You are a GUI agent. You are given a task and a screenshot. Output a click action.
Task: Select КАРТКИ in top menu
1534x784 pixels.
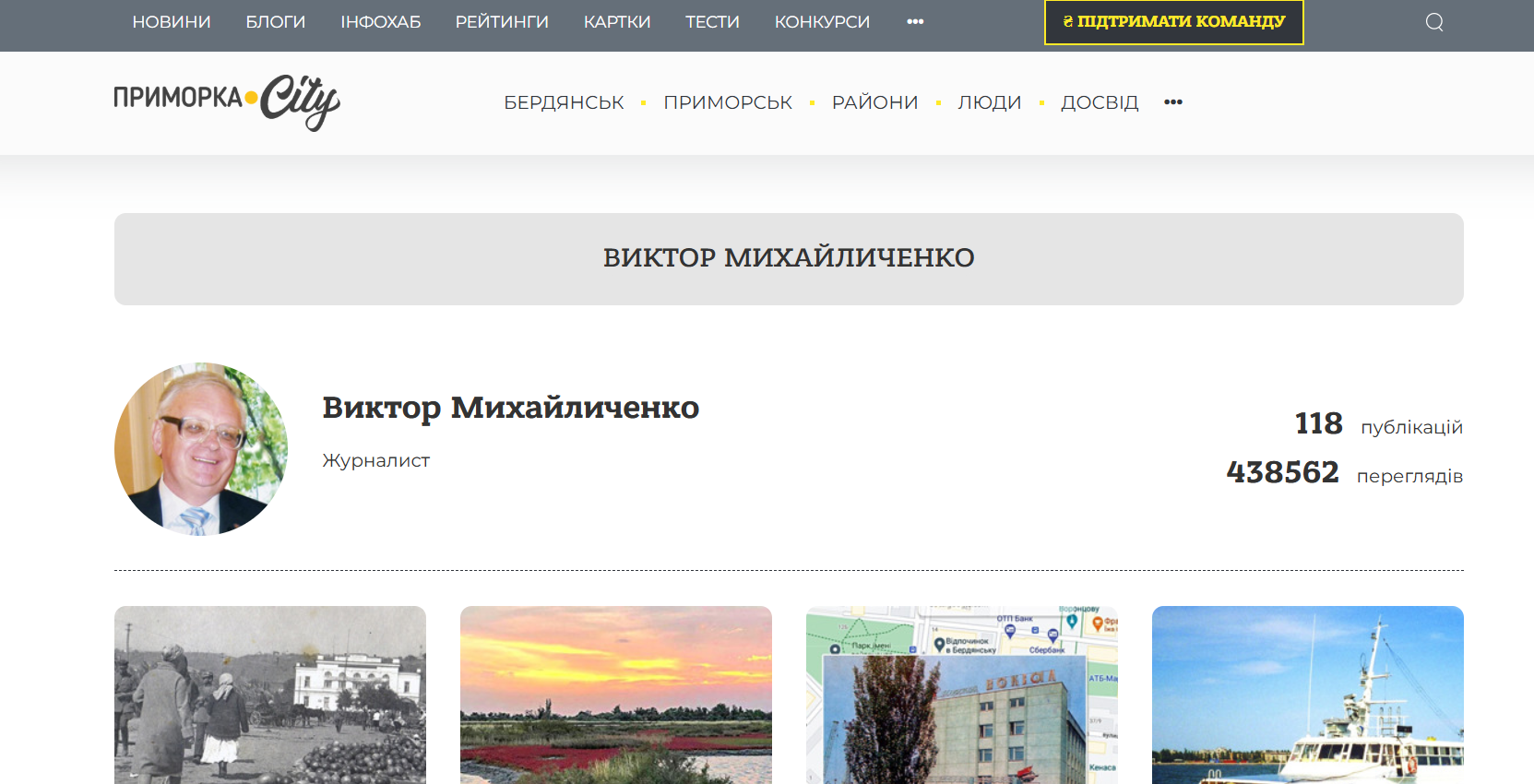click(x=617, y=21)
